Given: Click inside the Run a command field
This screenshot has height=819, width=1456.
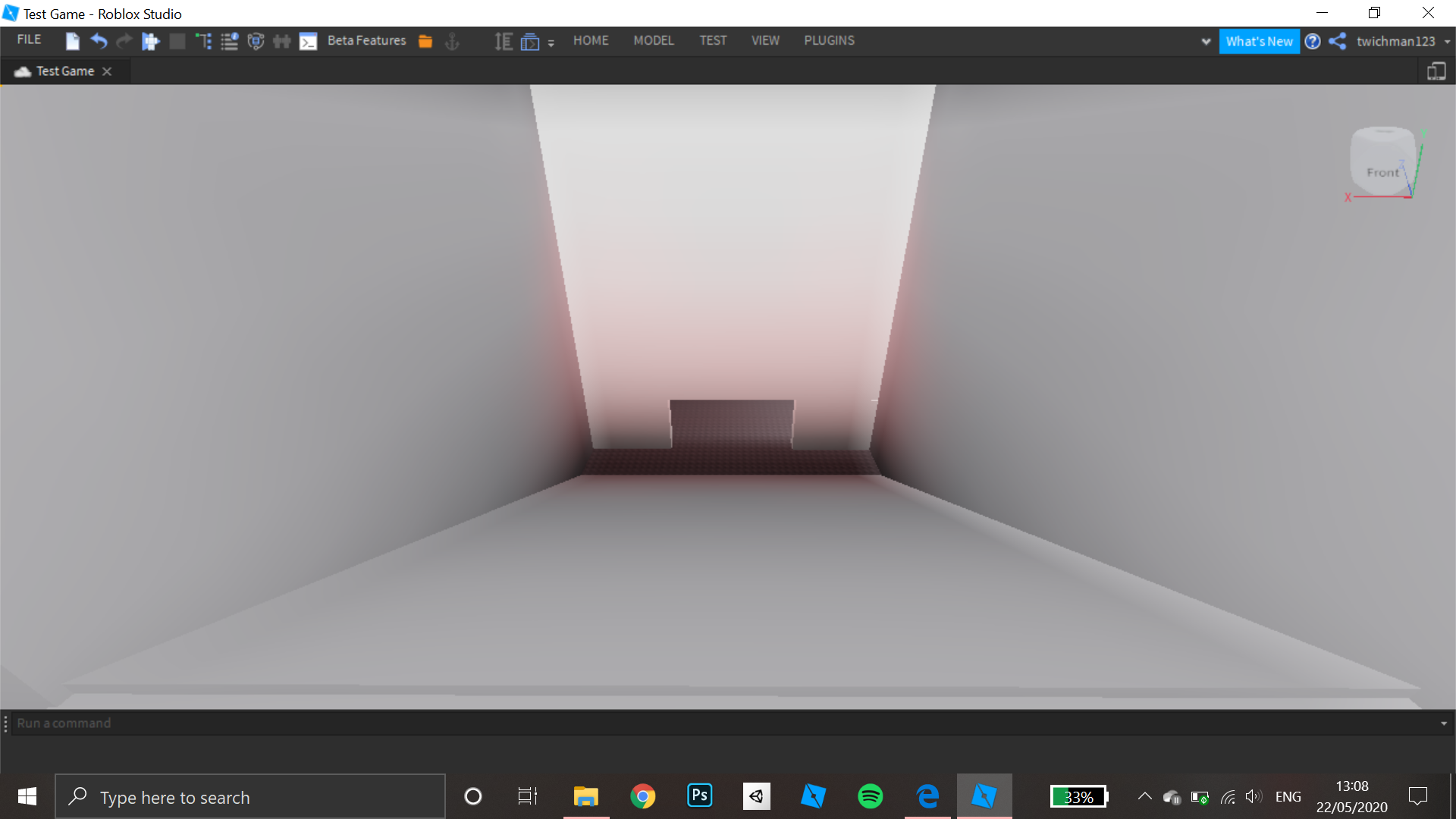Looking at the screenshot, I should coord(303,723).
